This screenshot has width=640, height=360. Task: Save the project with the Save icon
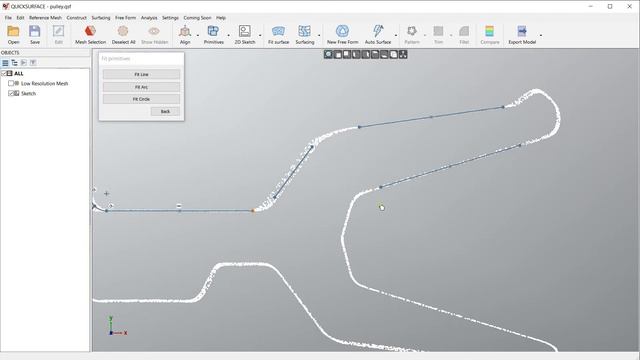(x=35, y=35)
